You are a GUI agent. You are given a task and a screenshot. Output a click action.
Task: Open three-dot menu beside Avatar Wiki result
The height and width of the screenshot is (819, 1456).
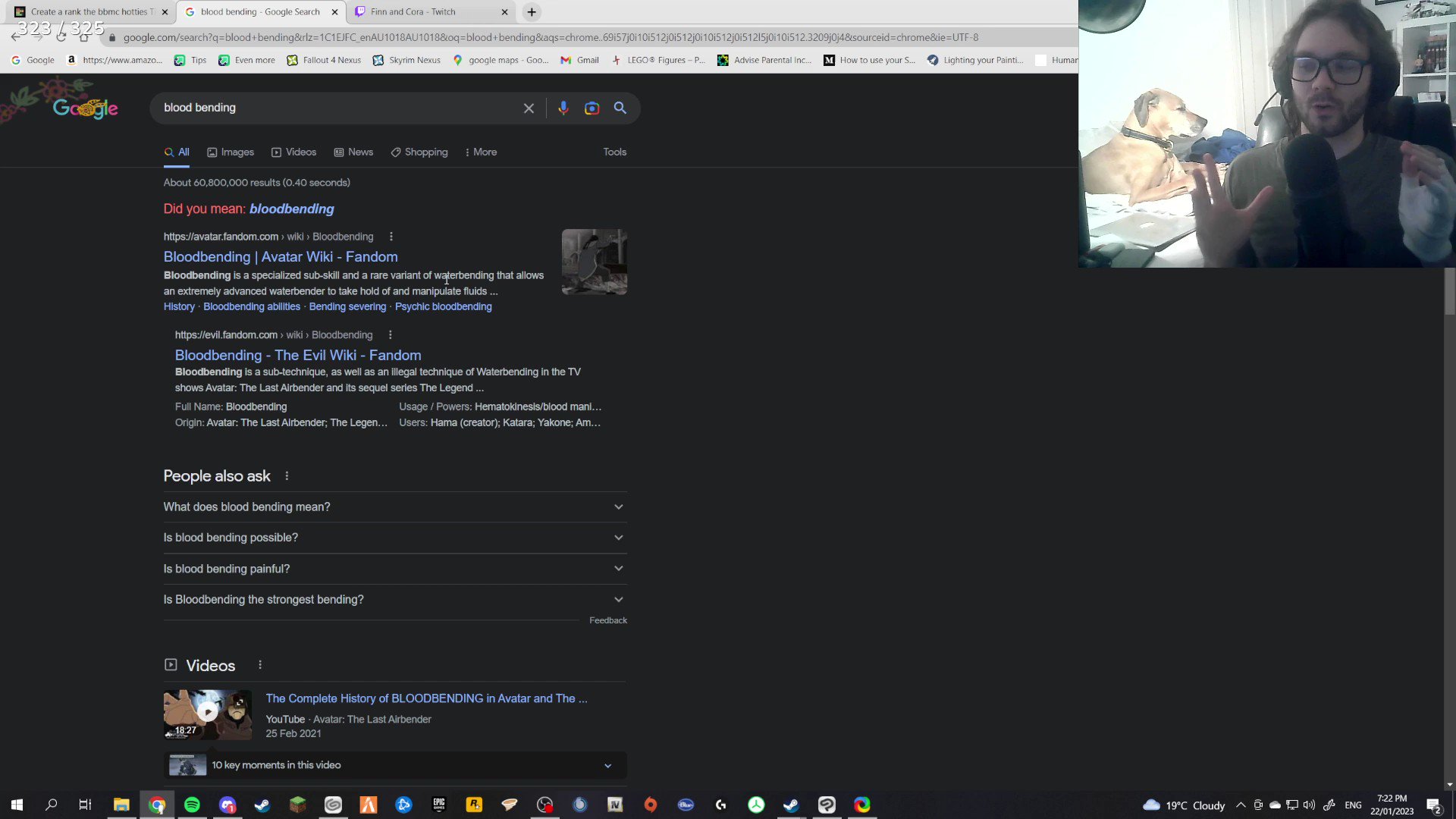[391, 237]
